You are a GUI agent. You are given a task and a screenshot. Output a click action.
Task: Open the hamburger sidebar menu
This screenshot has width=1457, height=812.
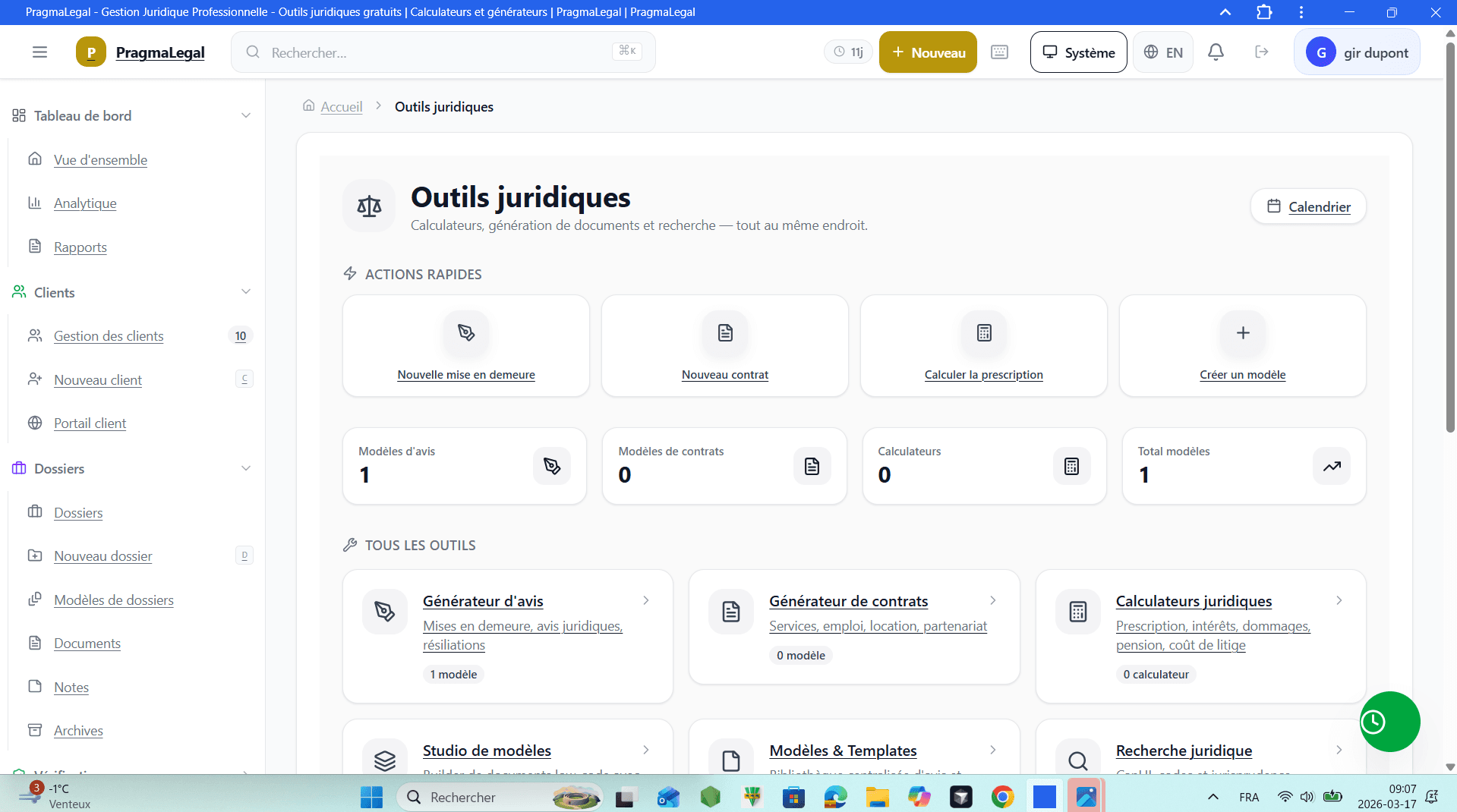pos(39,52)
